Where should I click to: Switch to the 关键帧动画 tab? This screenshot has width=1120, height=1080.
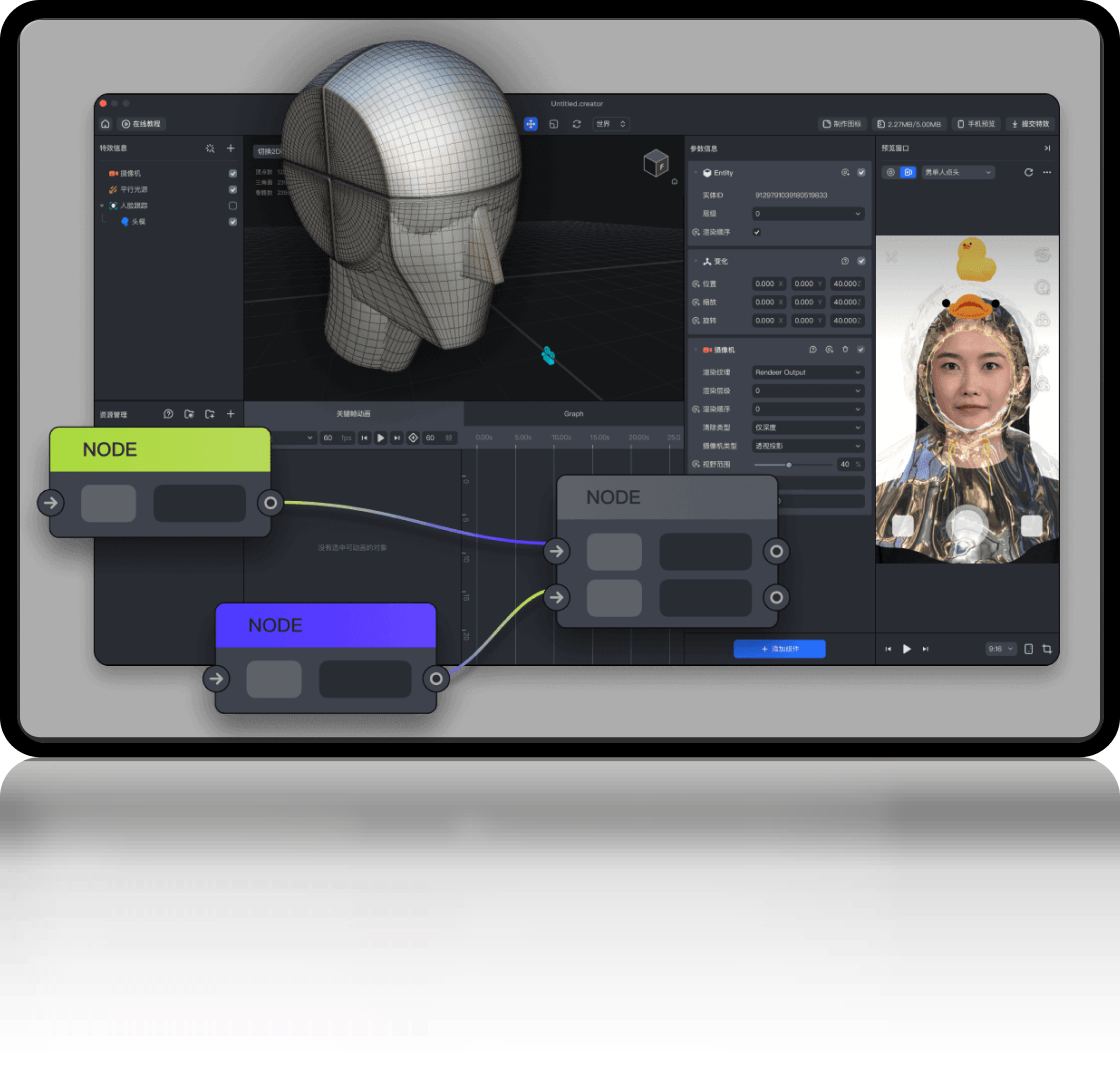pyautogui.click(x=353, y=413)
